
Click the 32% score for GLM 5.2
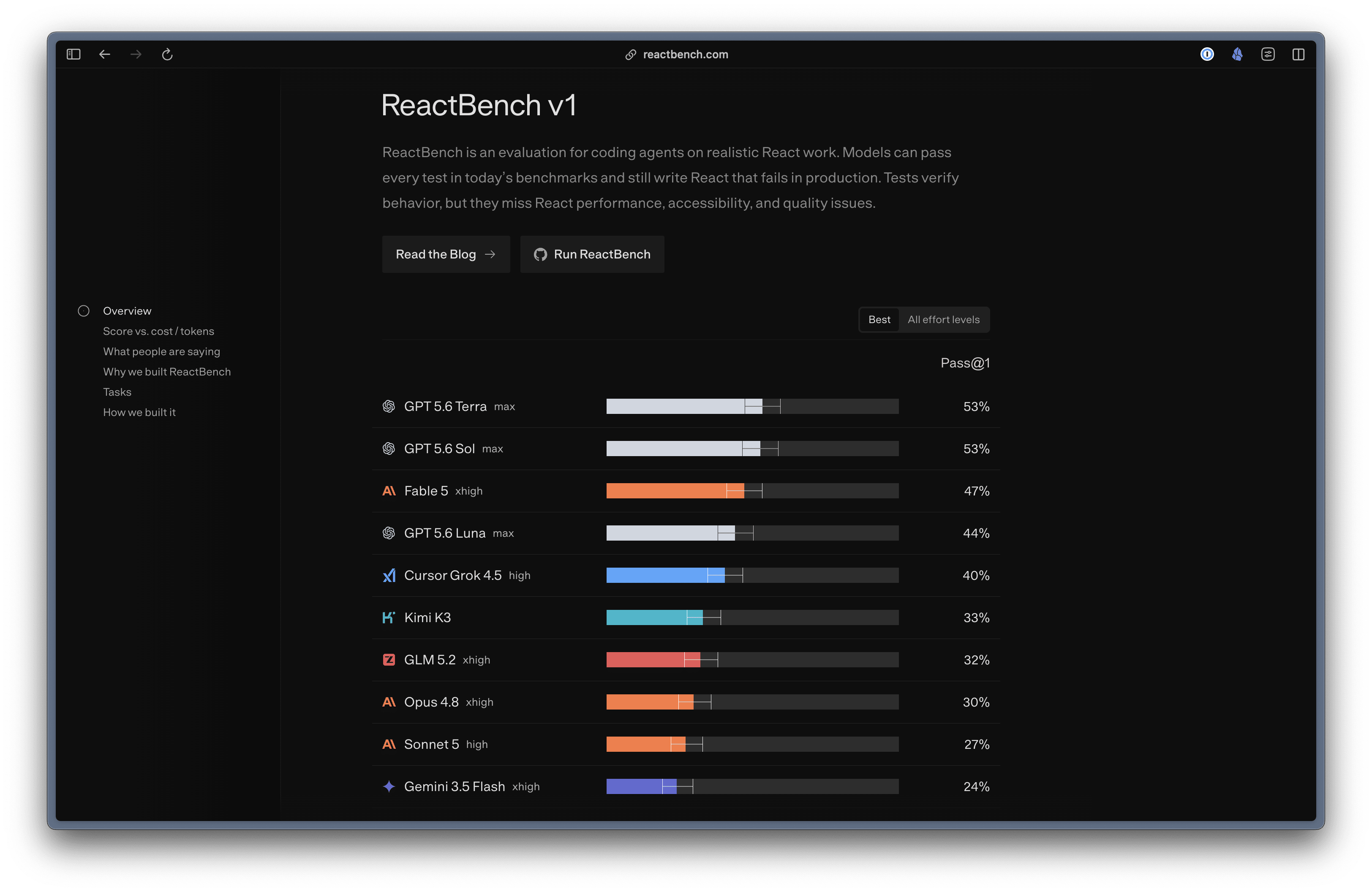point(977,659)
